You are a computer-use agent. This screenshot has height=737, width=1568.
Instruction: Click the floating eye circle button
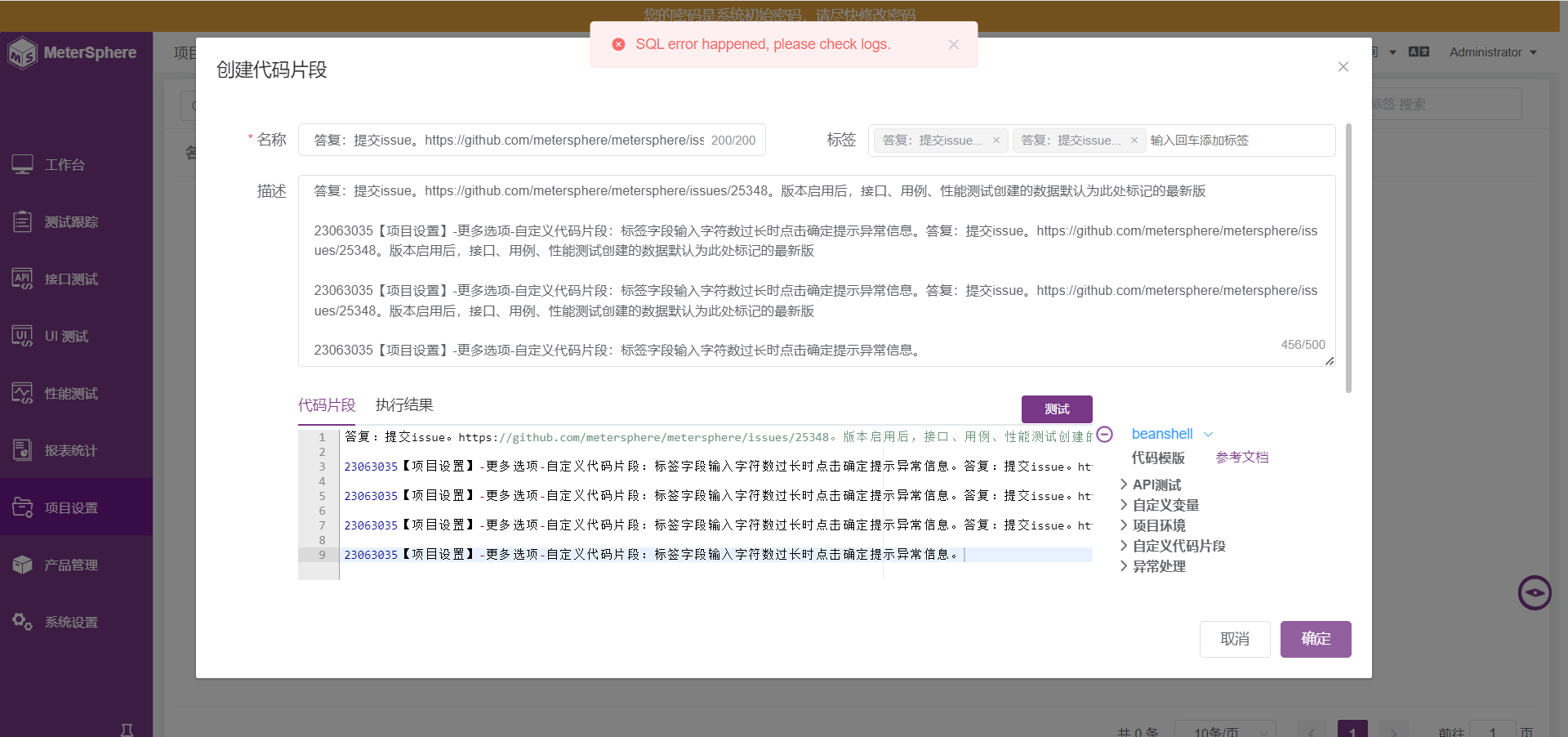1535,592
